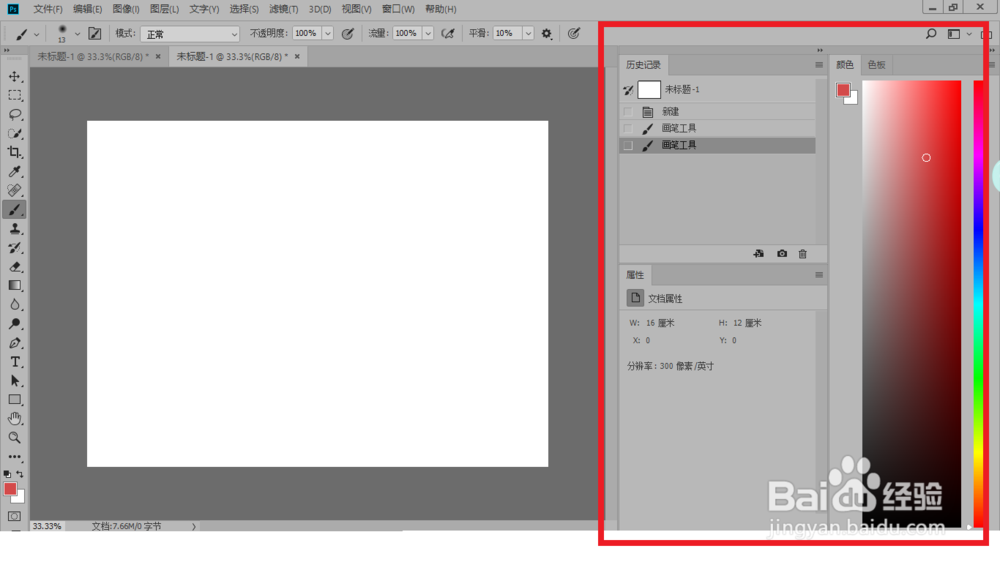Viewport: 1000px width, 562px height.
Task: Delete current history state with trash icon
Action: click(802, 254)
